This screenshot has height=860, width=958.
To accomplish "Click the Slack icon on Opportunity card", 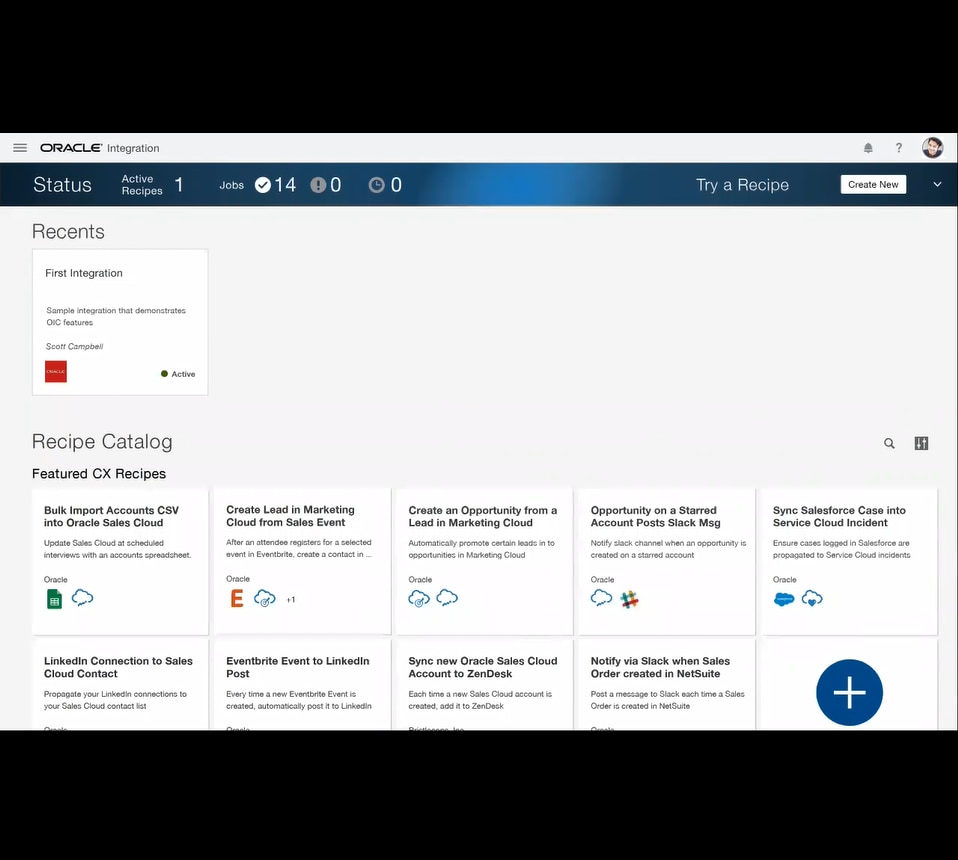I will 629,599.
